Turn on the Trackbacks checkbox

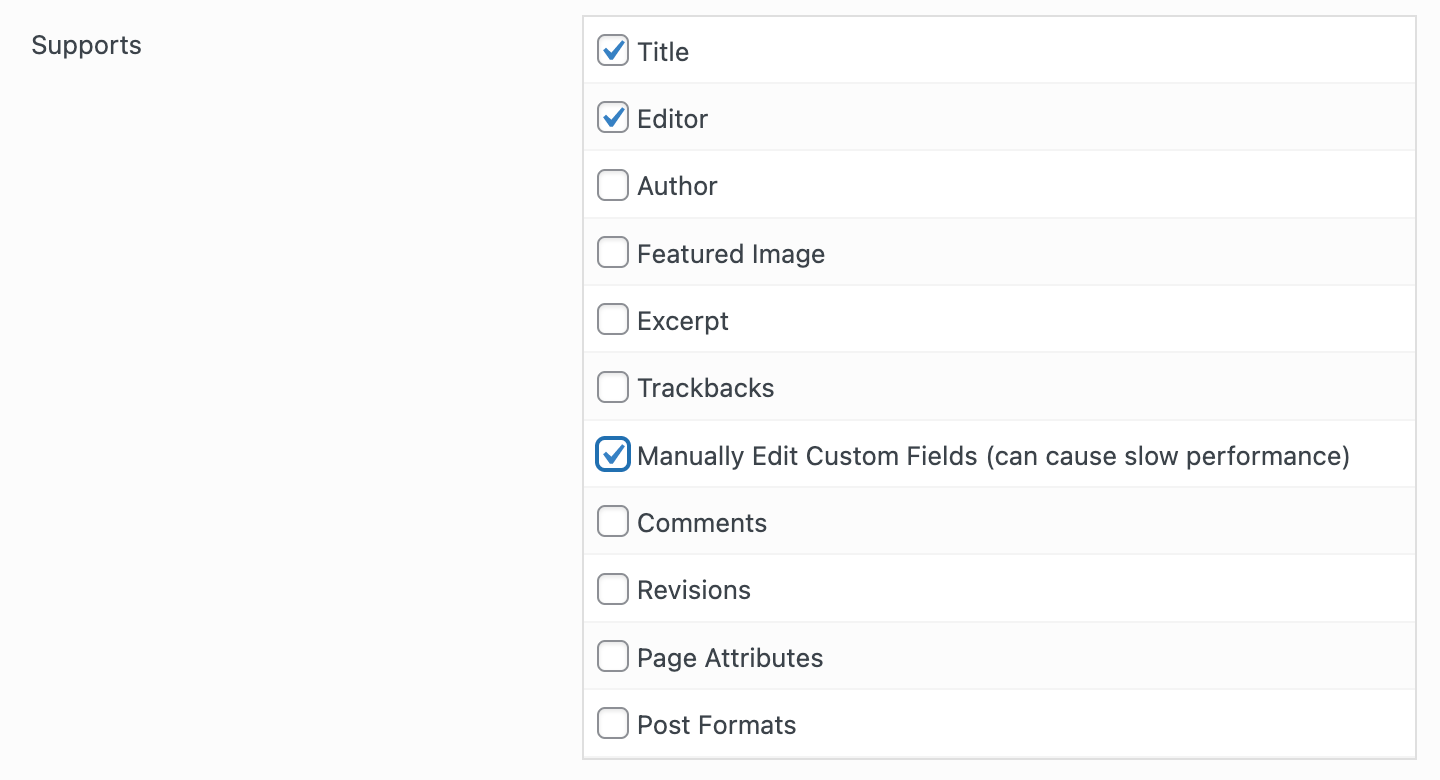click(613, 388)
